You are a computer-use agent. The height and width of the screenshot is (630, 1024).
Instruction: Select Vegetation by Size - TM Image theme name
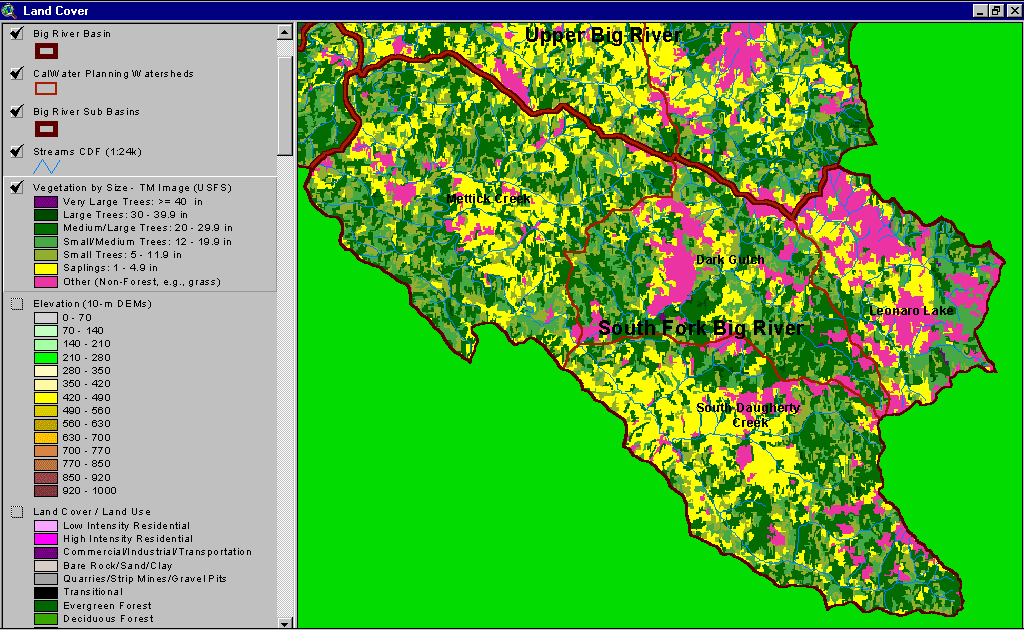133,188
